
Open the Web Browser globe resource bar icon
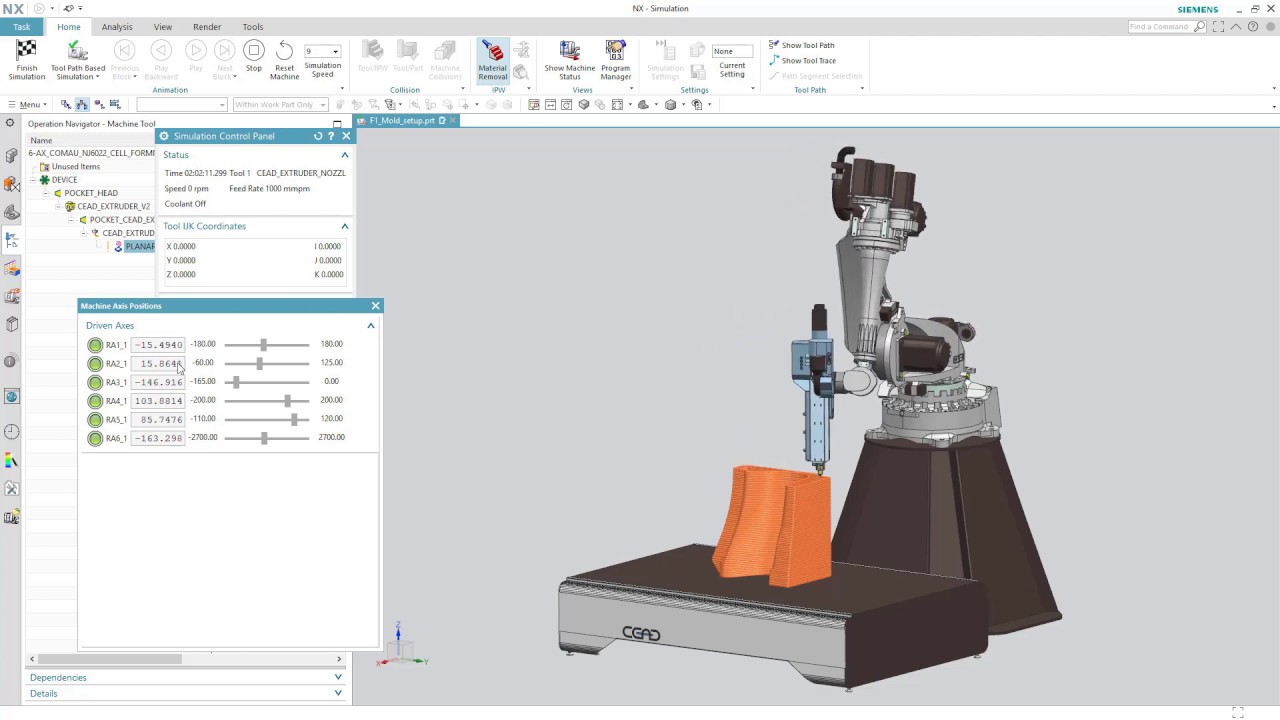(11, 397)
